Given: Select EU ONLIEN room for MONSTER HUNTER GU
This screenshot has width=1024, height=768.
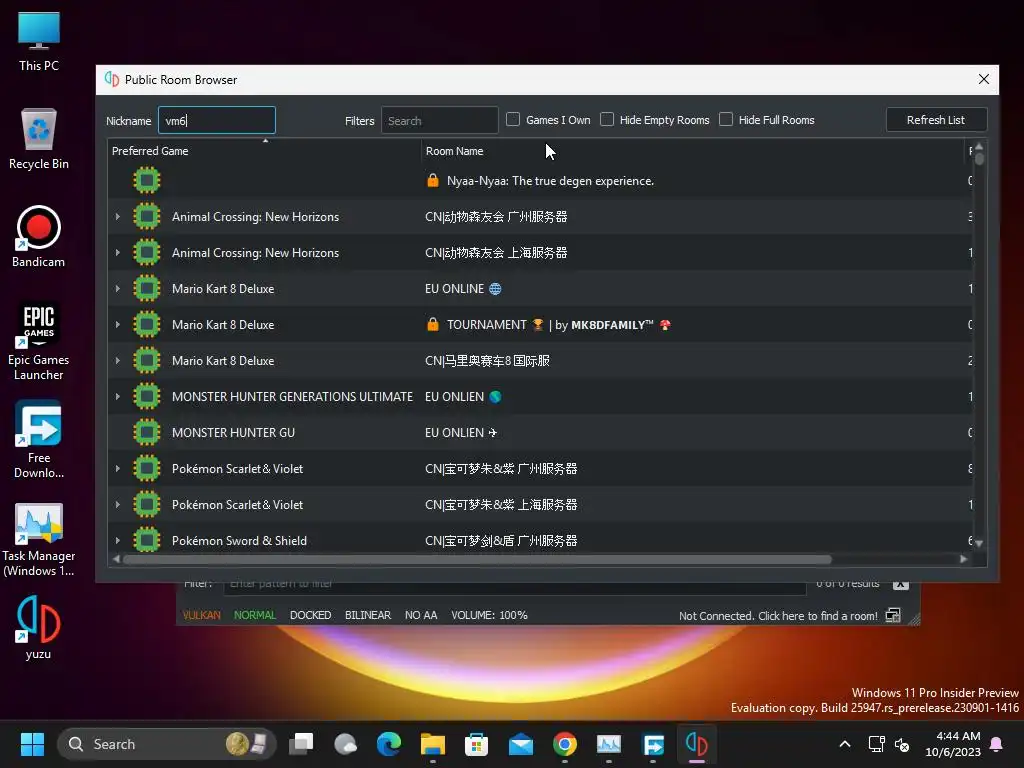Looking at the screenshot, I should pyautogui.click(x=461, y=432).
